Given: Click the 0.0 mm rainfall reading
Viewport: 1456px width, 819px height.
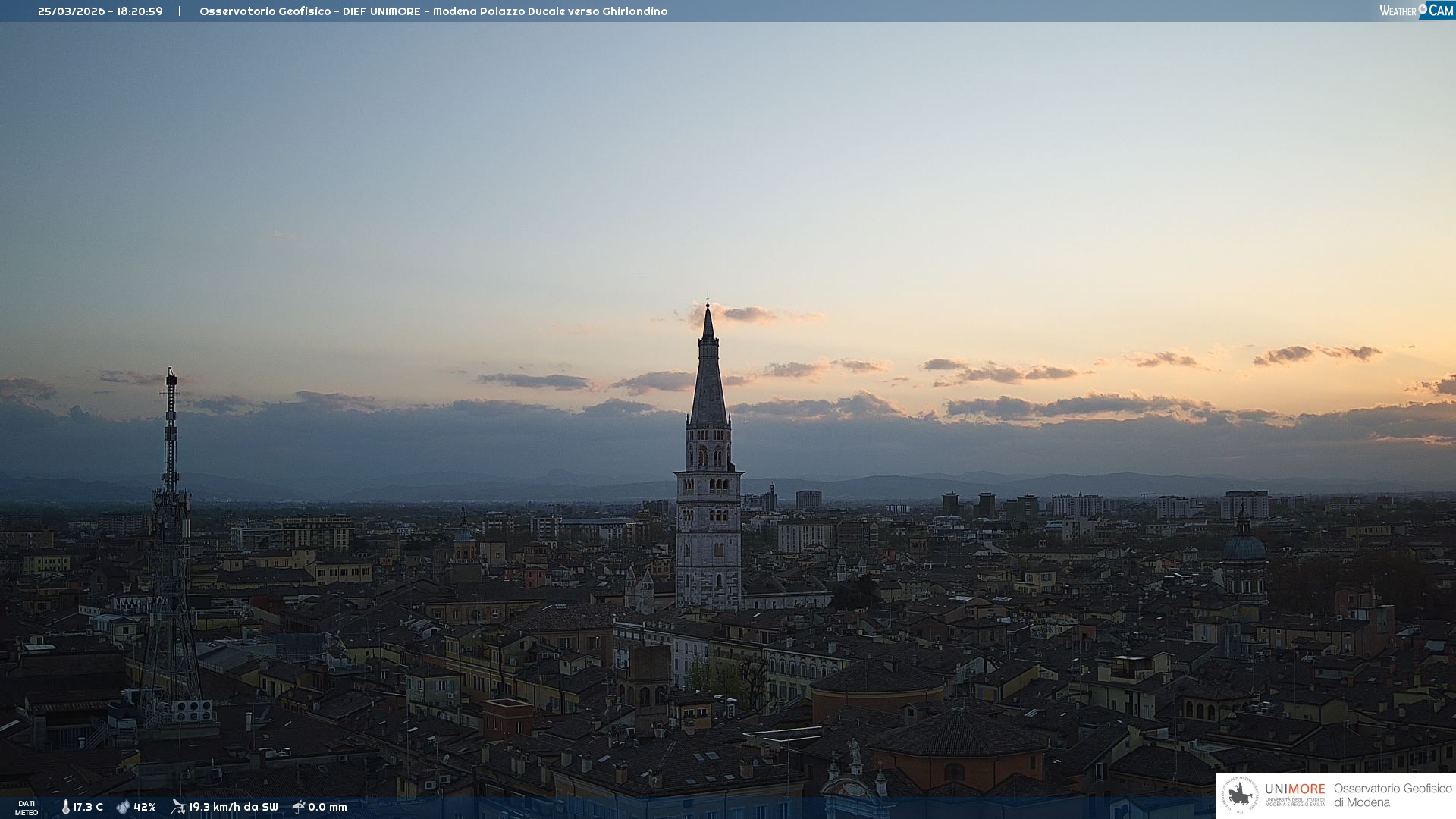Looking at the screenshot, I should click(x=328, y=807).
